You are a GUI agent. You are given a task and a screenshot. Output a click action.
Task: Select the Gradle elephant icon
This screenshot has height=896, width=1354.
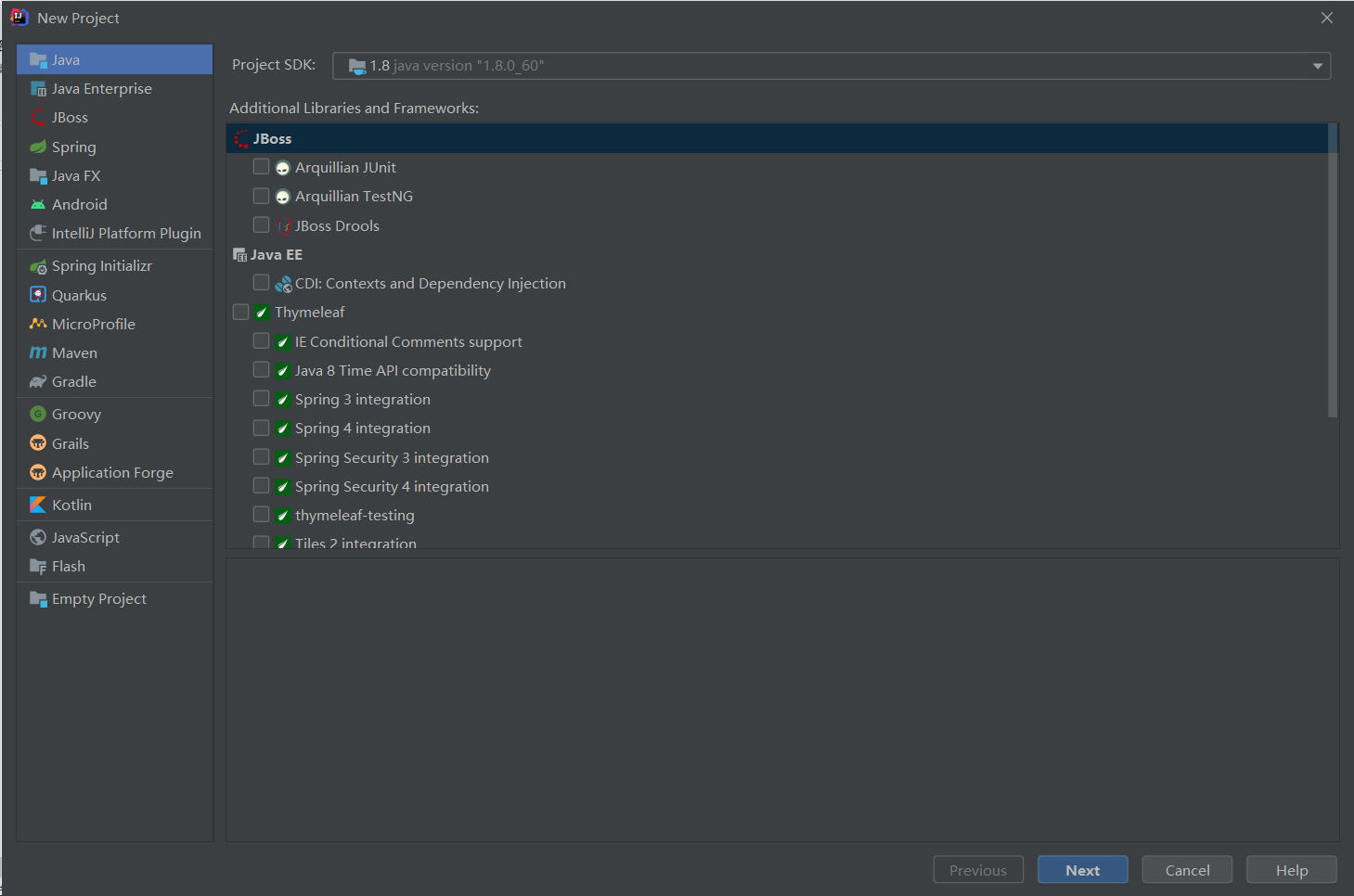tap(38, 381)
